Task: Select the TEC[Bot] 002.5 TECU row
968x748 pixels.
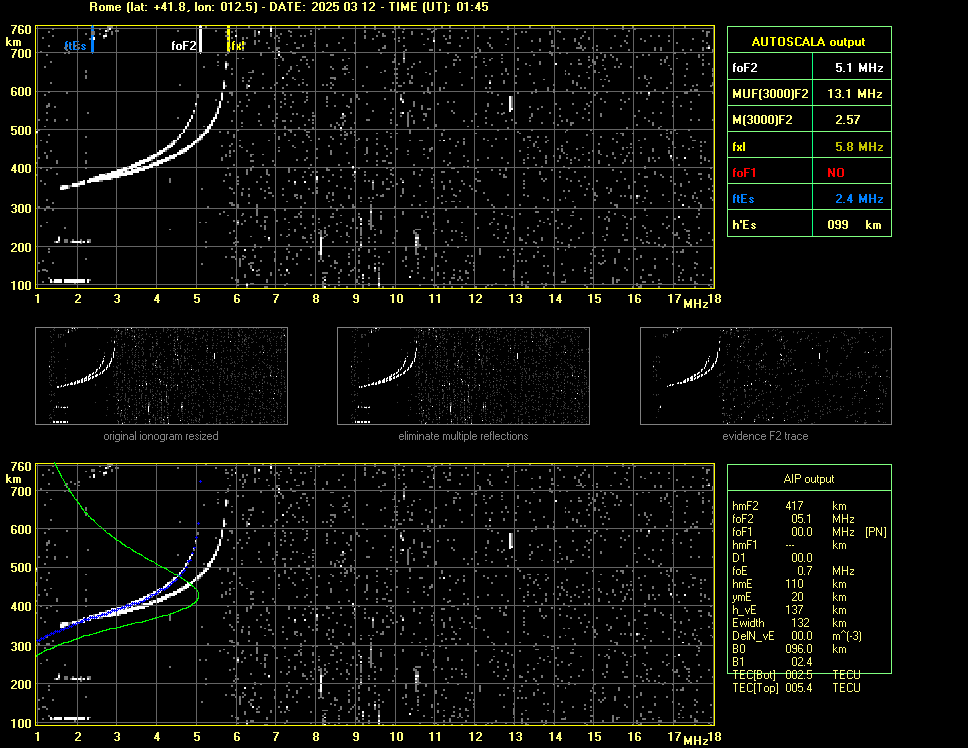Action: pos(796,675)
